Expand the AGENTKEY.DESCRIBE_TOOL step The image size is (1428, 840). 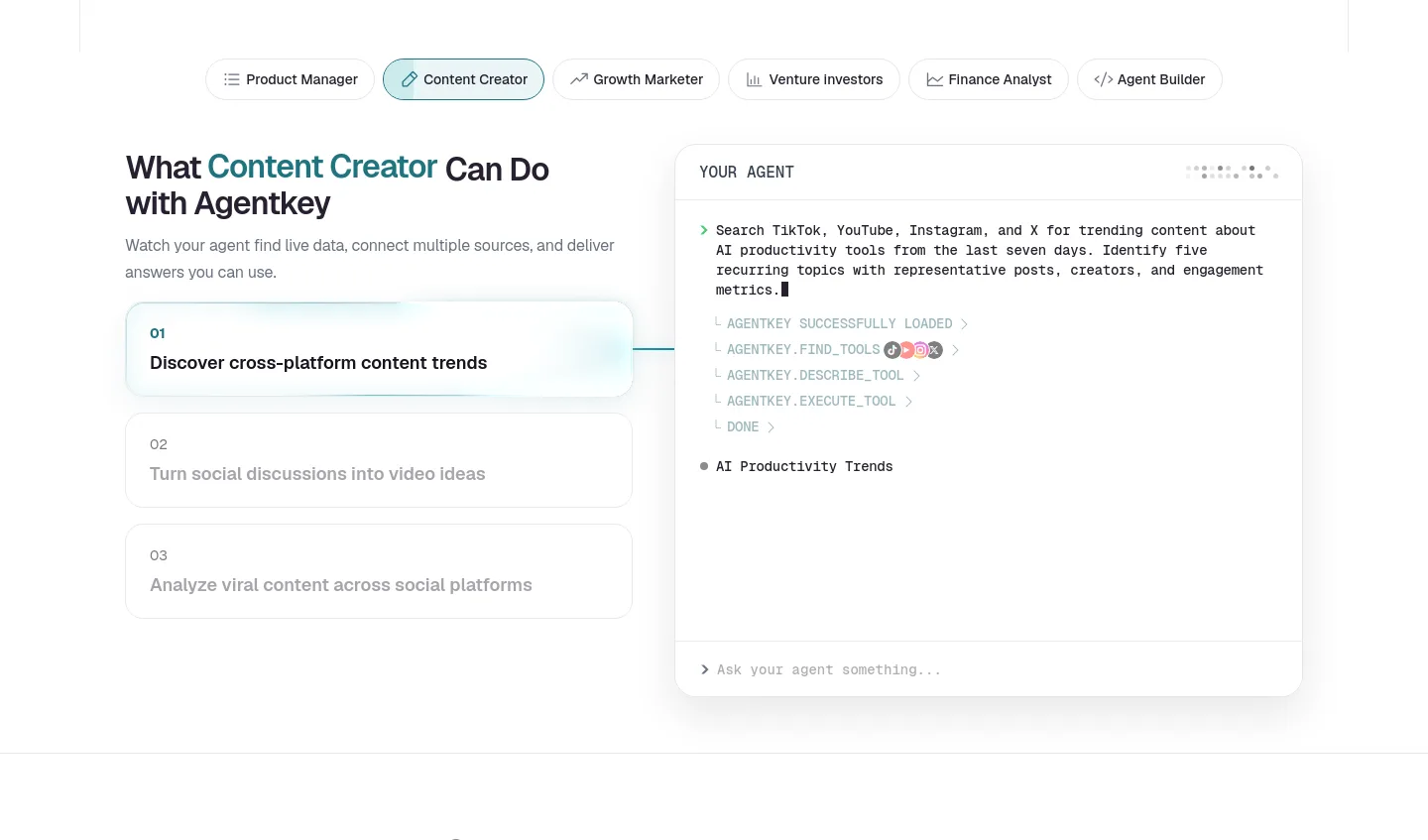[817, 376]
